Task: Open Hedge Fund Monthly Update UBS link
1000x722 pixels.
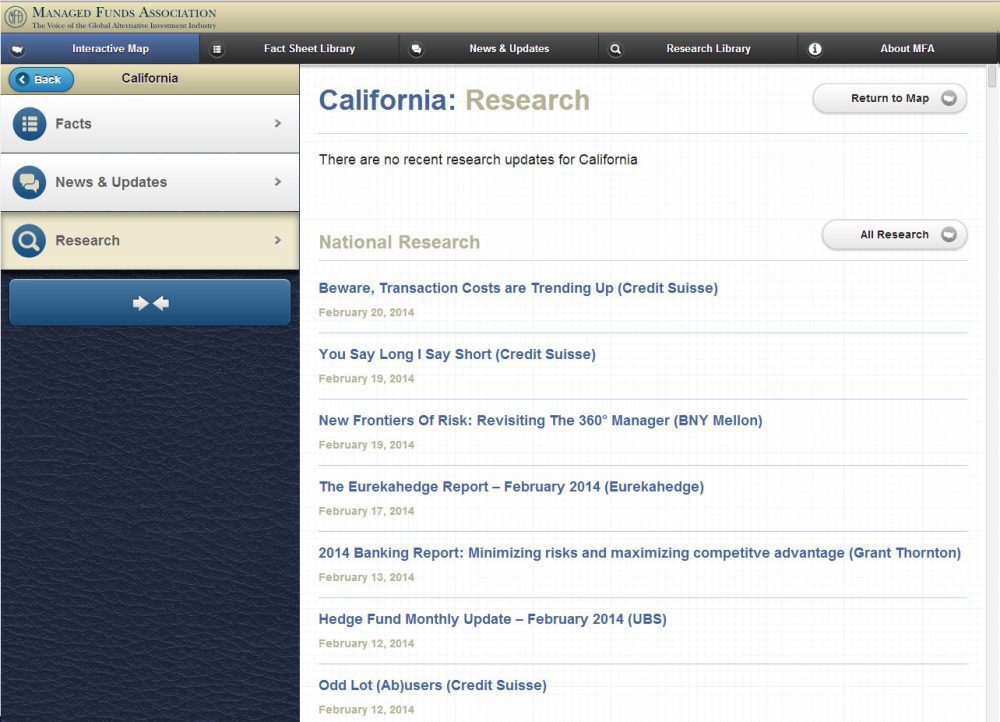Action: click(492, 619)
